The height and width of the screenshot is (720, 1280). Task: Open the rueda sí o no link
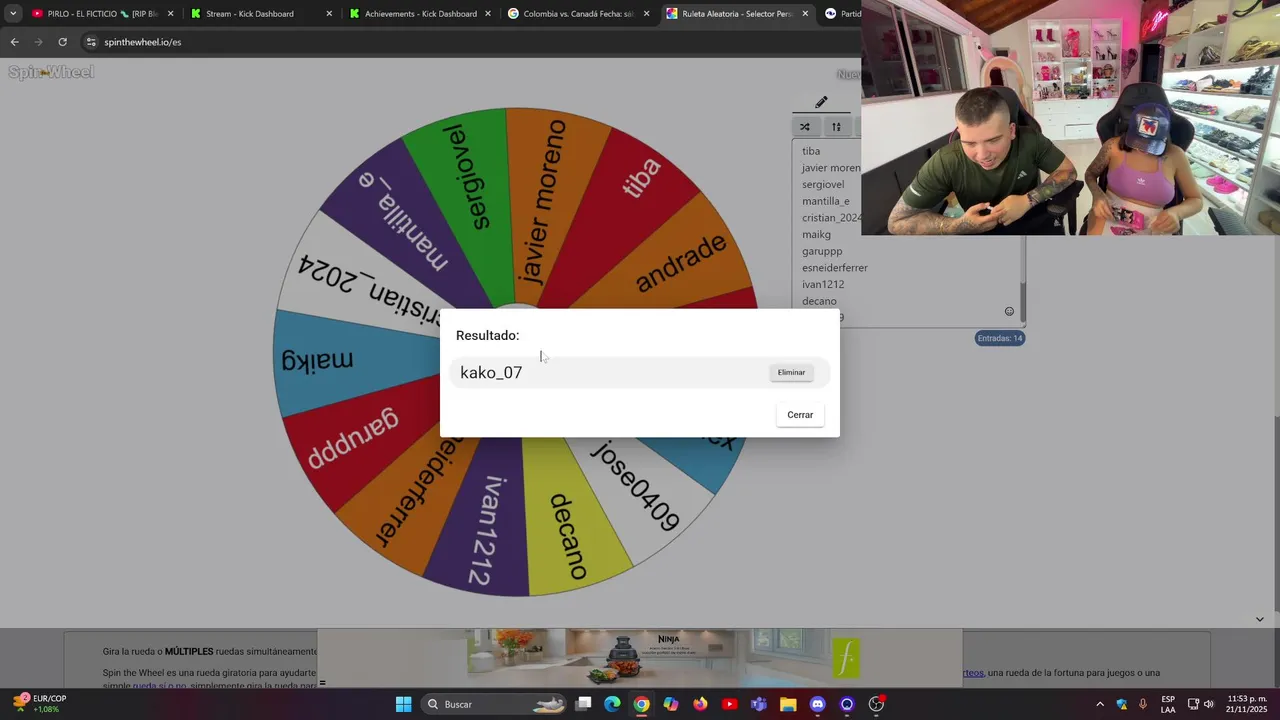[160, 685]
